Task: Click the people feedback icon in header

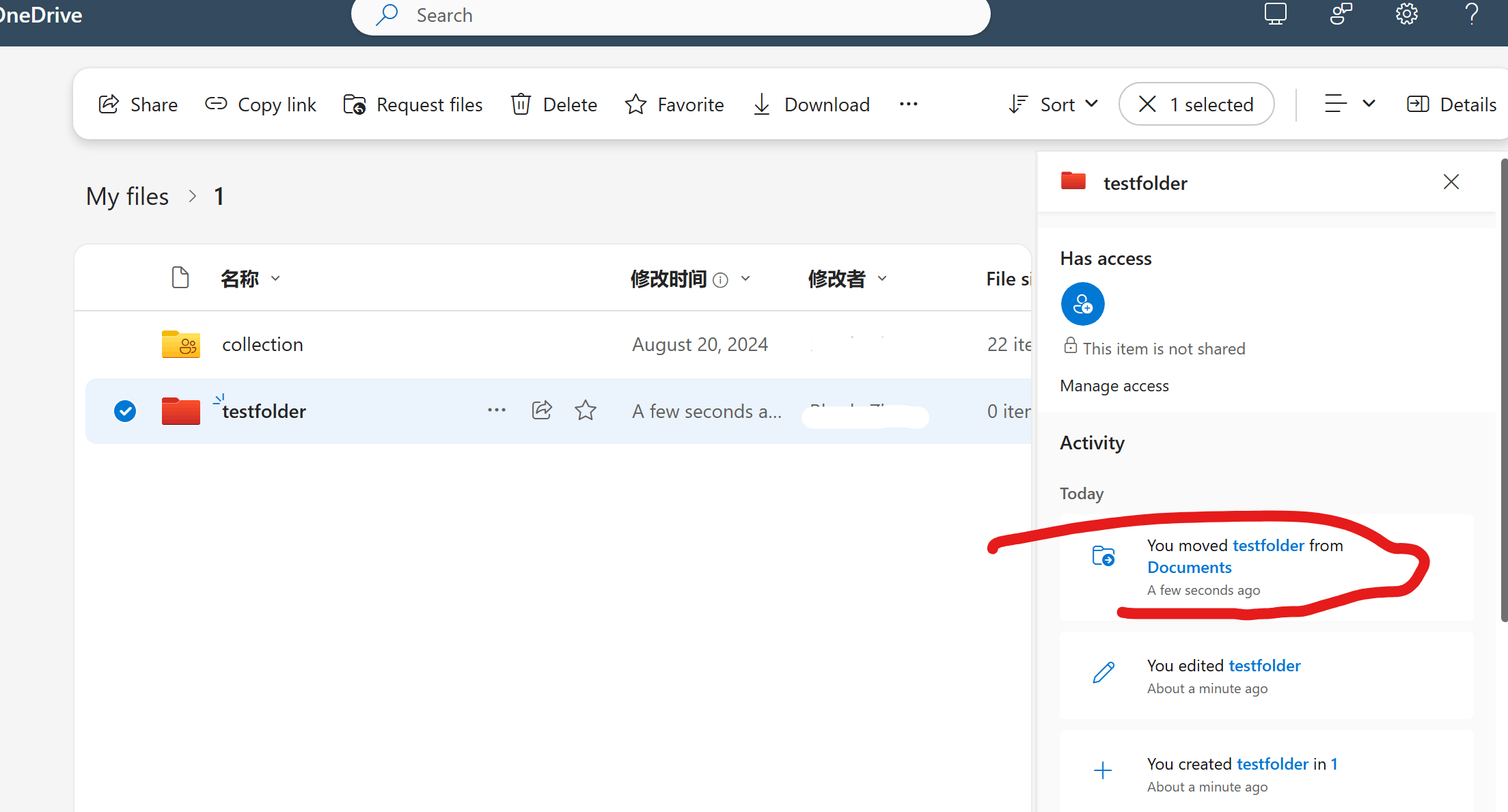Action: tap(1341, 14)
